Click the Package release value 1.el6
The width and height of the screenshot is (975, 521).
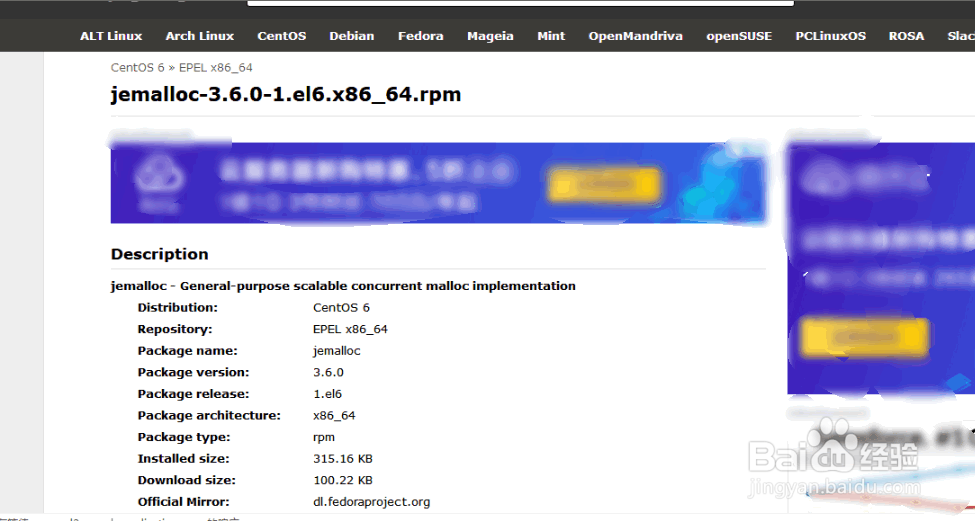click(x=328, y=394)
